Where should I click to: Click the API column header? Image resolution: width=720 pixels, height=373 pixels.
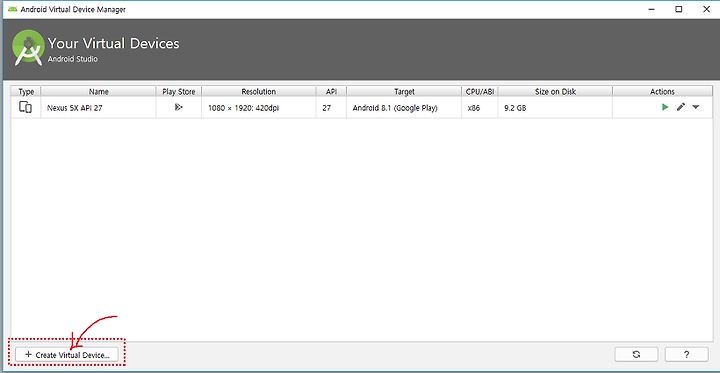click(x=331, y=91)
